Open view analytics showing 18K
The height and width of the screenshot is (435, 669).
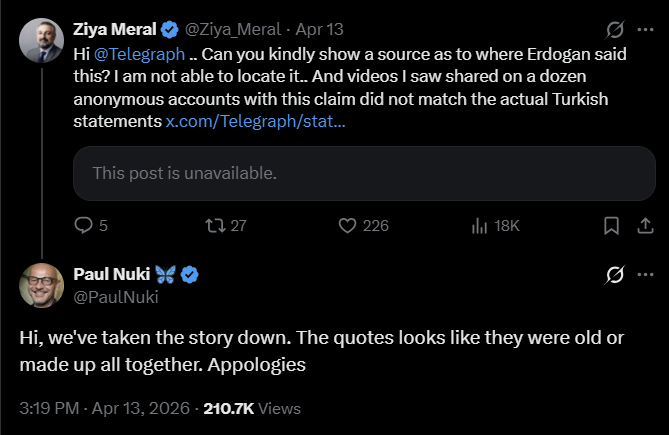click(x=479, y=226)
